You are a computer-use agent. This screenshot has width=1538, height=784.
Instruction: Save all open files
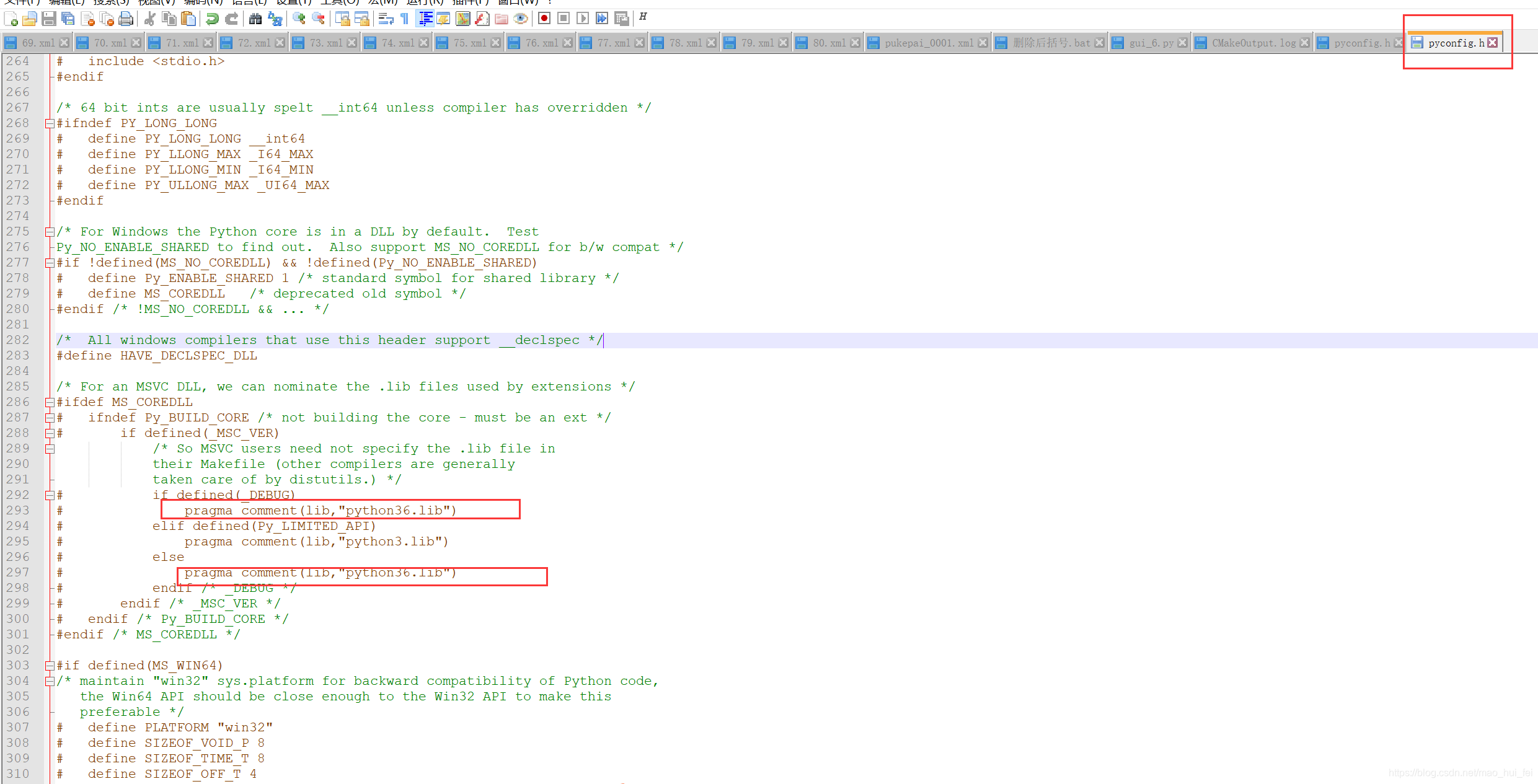click(x=68, y=19)
